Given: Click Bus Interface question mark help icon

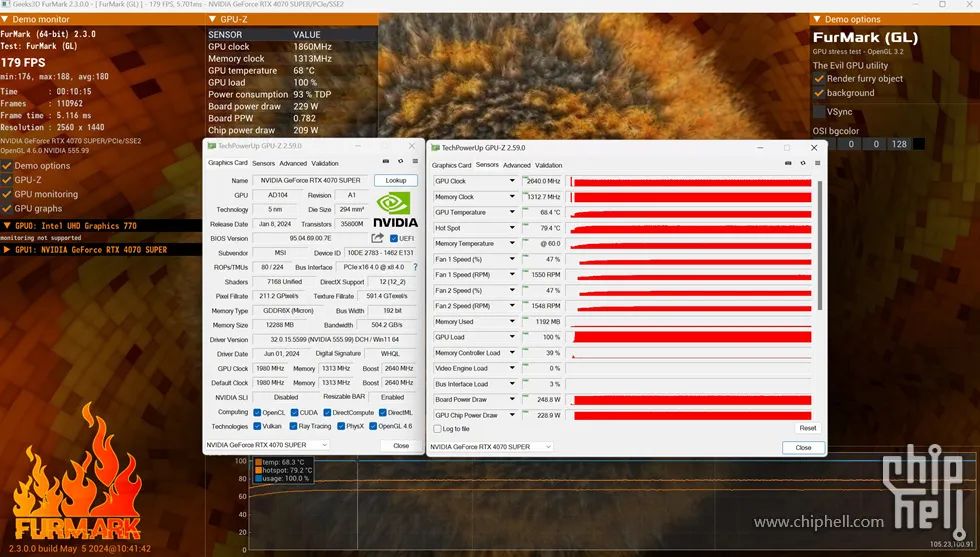Looking at the screenshot, I should coord(415,267).
